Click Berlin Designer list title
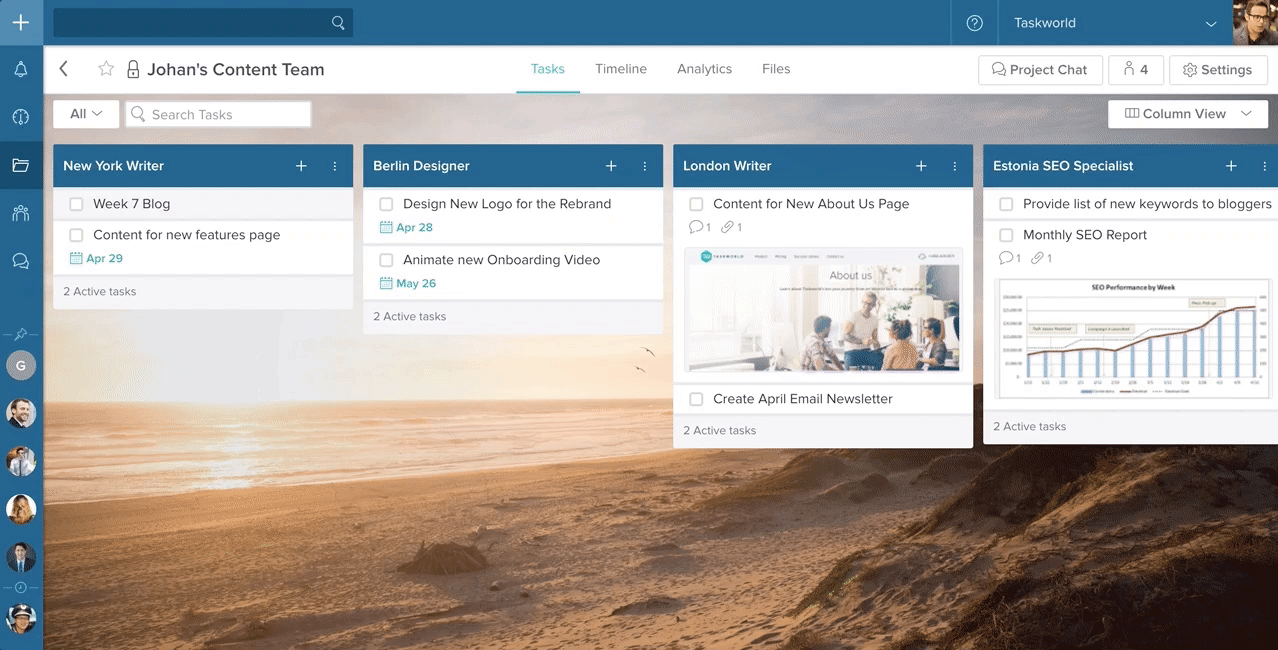Image resolution: width=1278 pixels, height=650 pixels. 421,166
